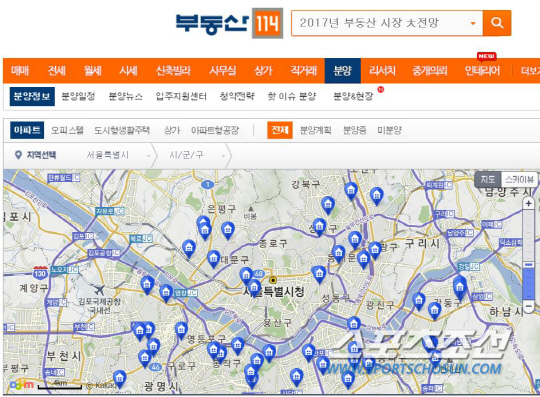Open the 인테리어 menu item
The image size is (540, 397).
pos(482,71)
